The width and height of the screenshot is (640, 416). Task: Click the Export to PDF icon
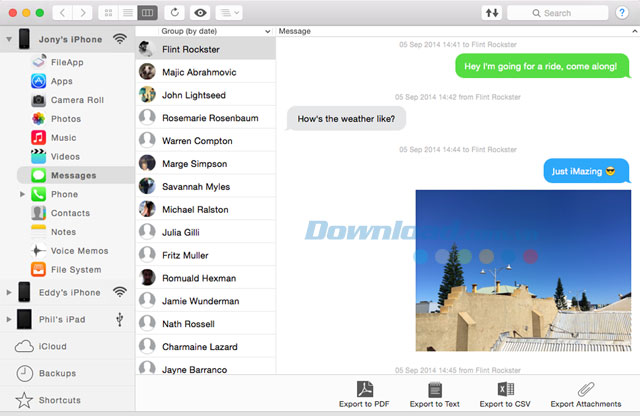366,389
